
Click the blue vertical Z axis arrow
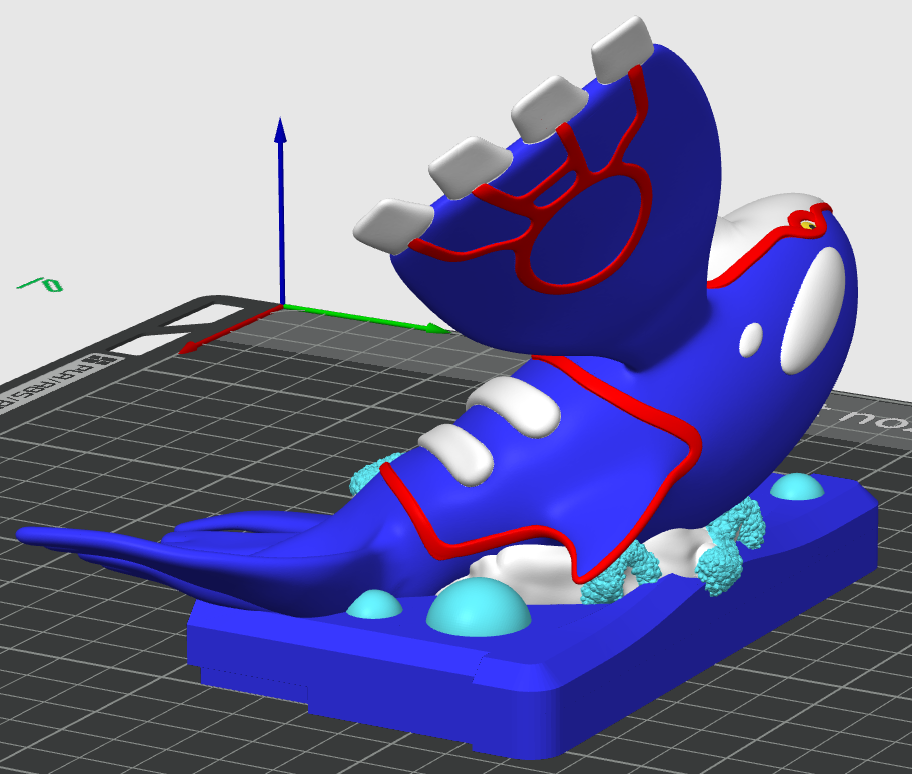point(281,211)
